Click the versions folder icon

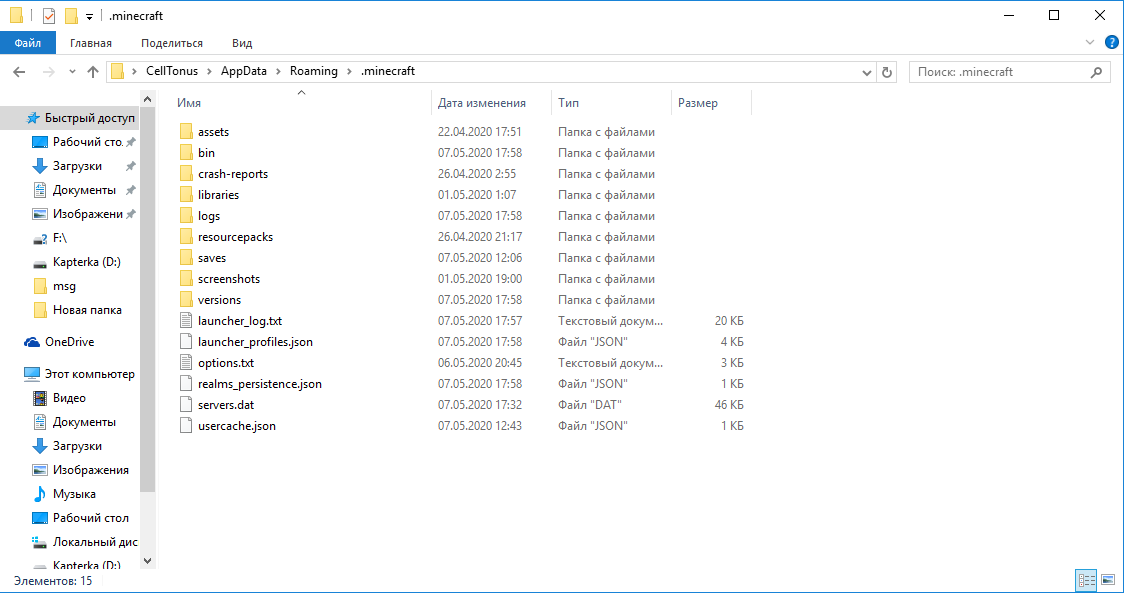tap(186, 299)
